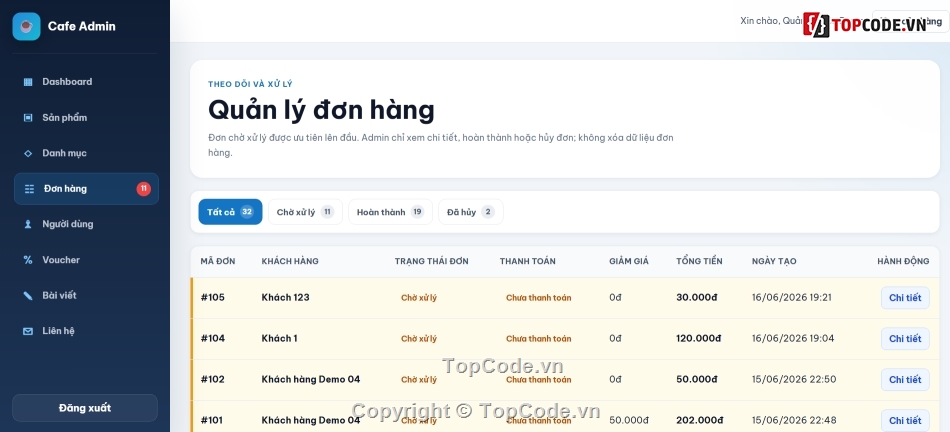The width and height of the screenshot is (950, 432).
Task: Click total 30.000đ
Action: coord(697,297)
